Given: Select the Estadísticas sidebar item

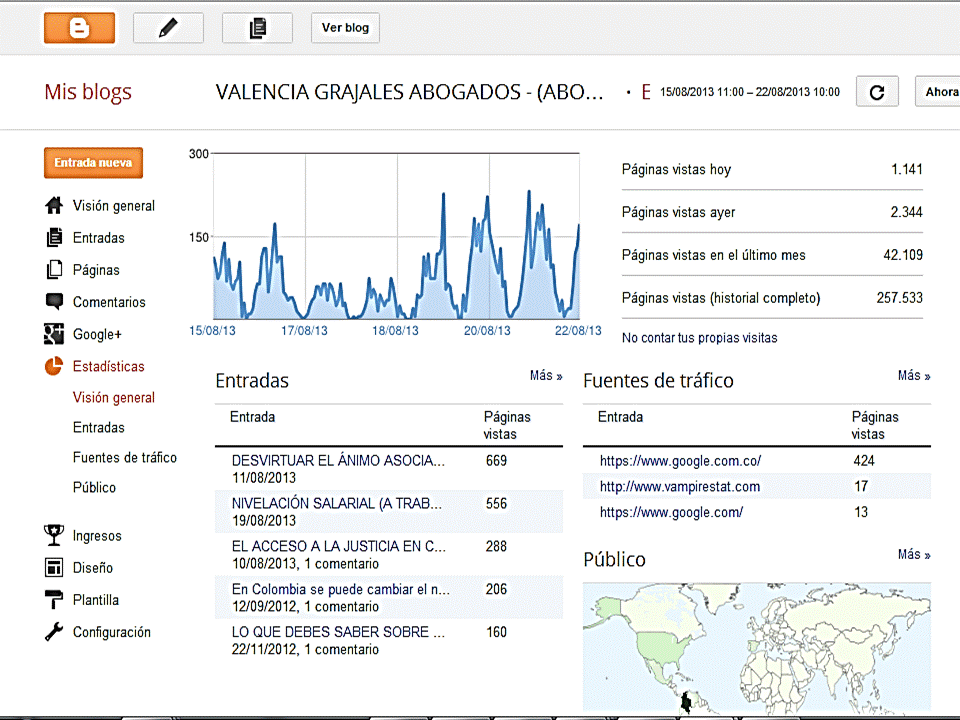Looking at the screenshot, I should click(x=108, y=366).
